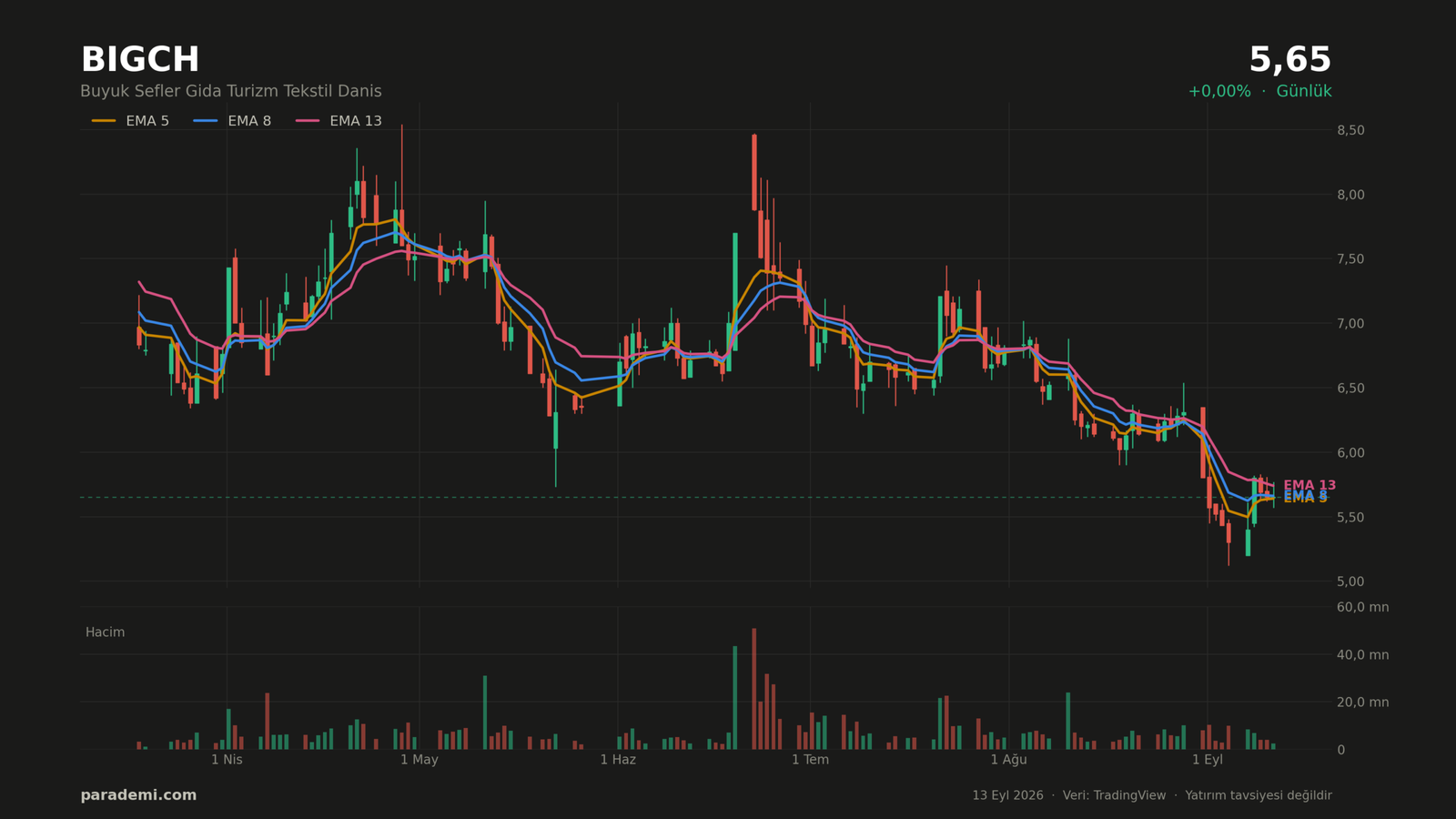Click the Hacim volume panel label
1456x819 pixels.
coord(105,632)
